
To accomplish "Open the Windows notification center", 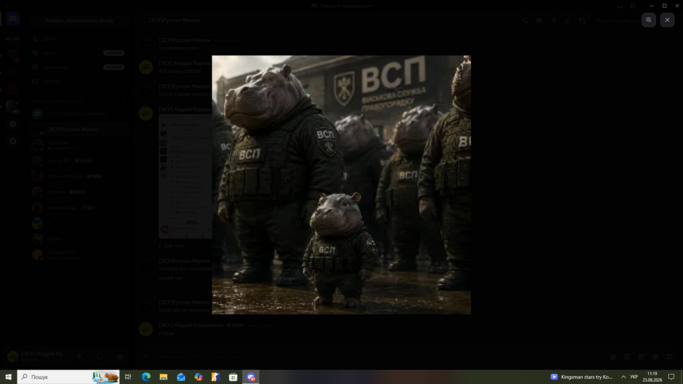I will 671,377.
